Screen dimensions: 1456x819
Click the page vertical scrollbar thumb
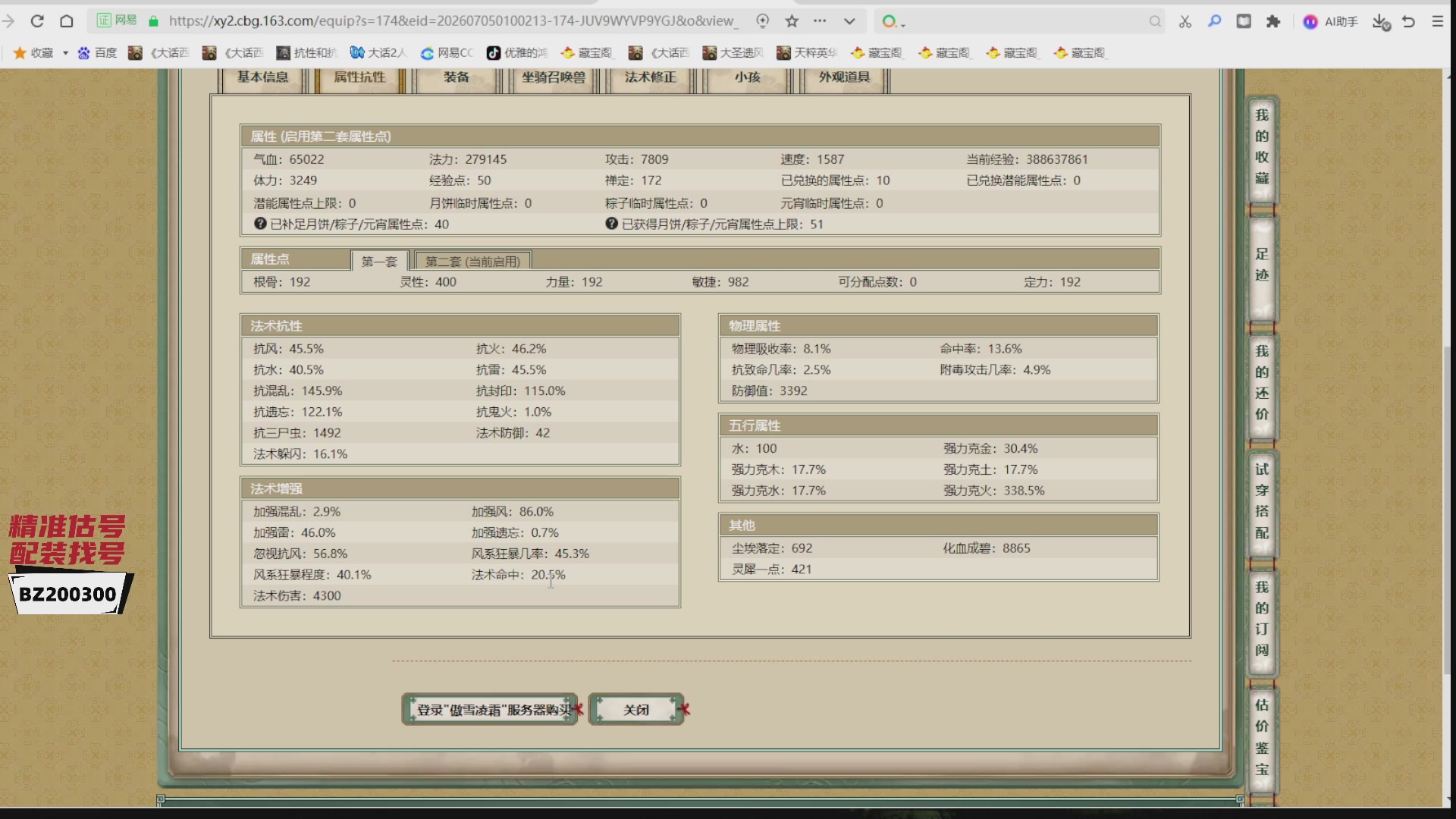click(x=1448, y=510)
